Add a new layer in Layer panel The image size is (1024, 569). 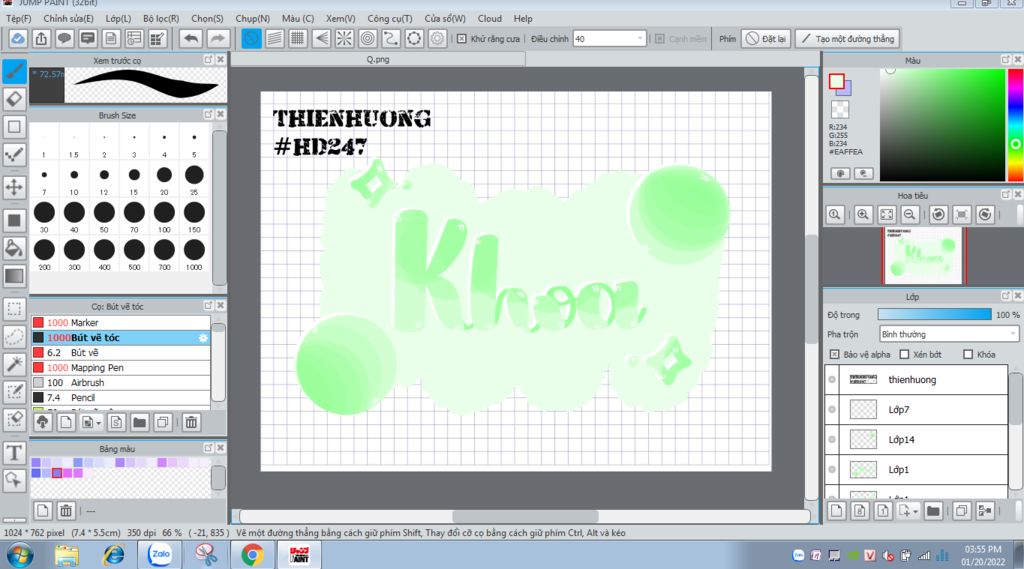(837, 511)
